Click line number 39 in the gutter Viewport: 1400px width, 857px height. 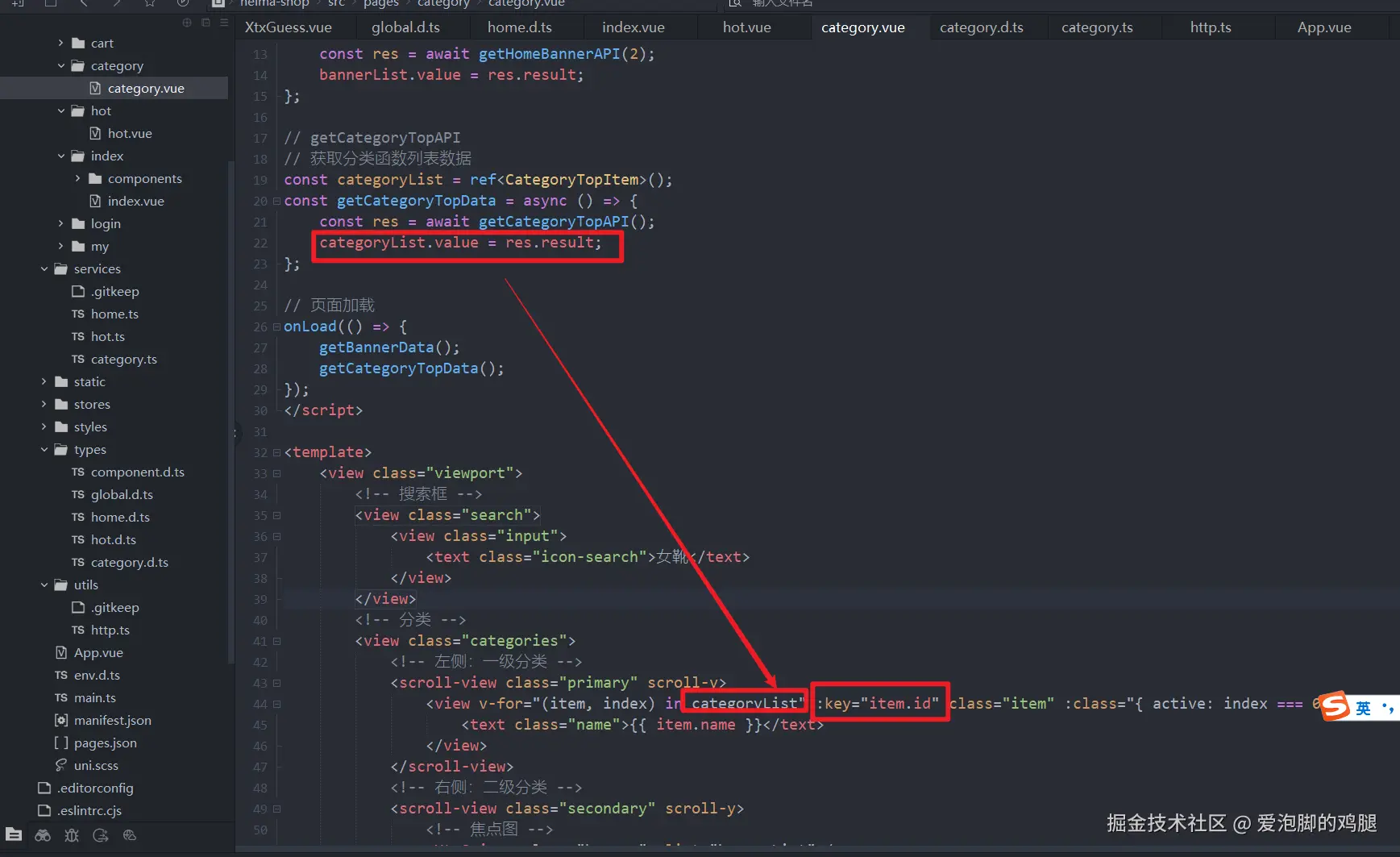[x=260, y=599]
